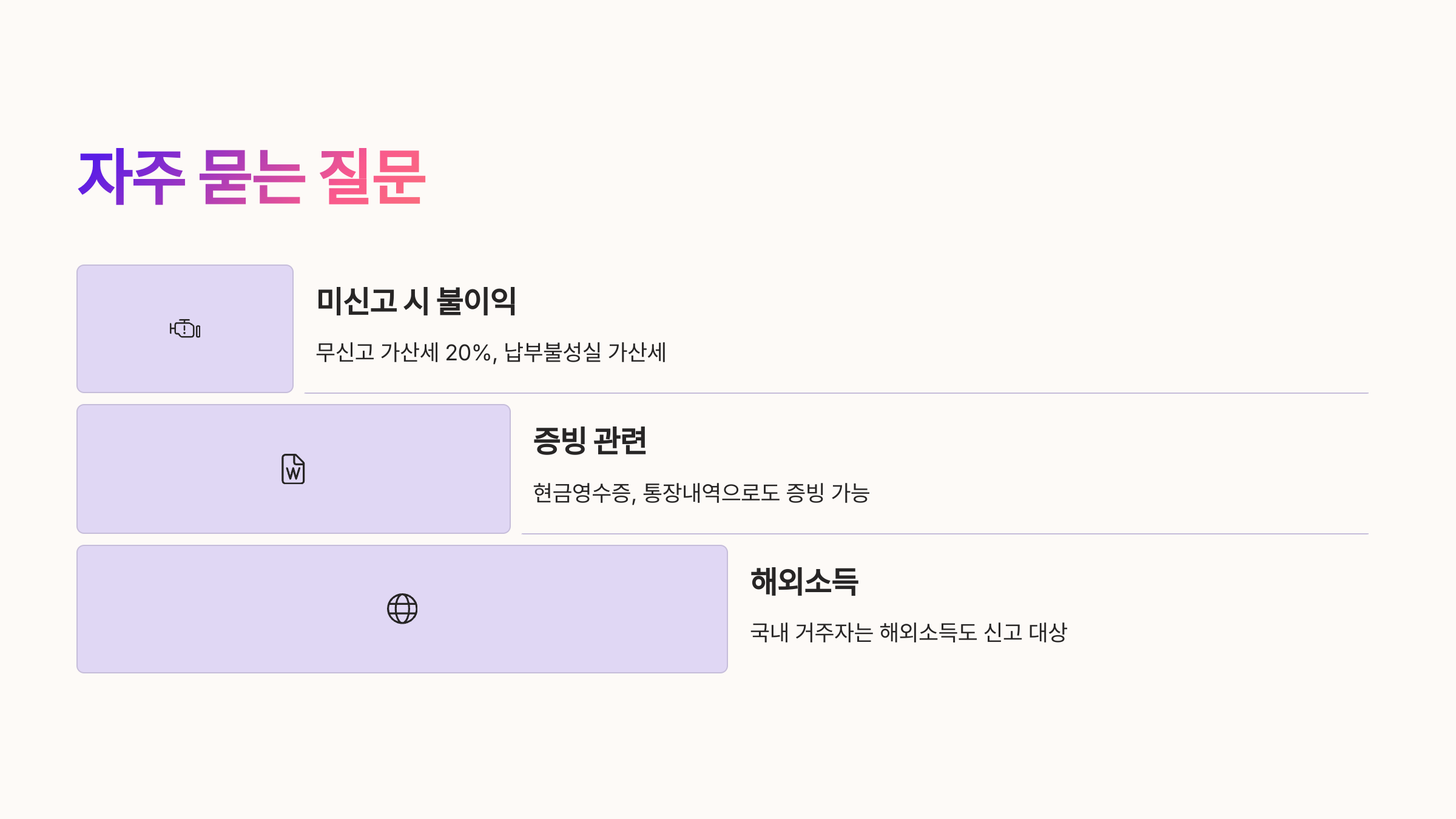The image size is (1456, 819).
Task: Select the Word document file icon
Action: (x=293, y=469)
